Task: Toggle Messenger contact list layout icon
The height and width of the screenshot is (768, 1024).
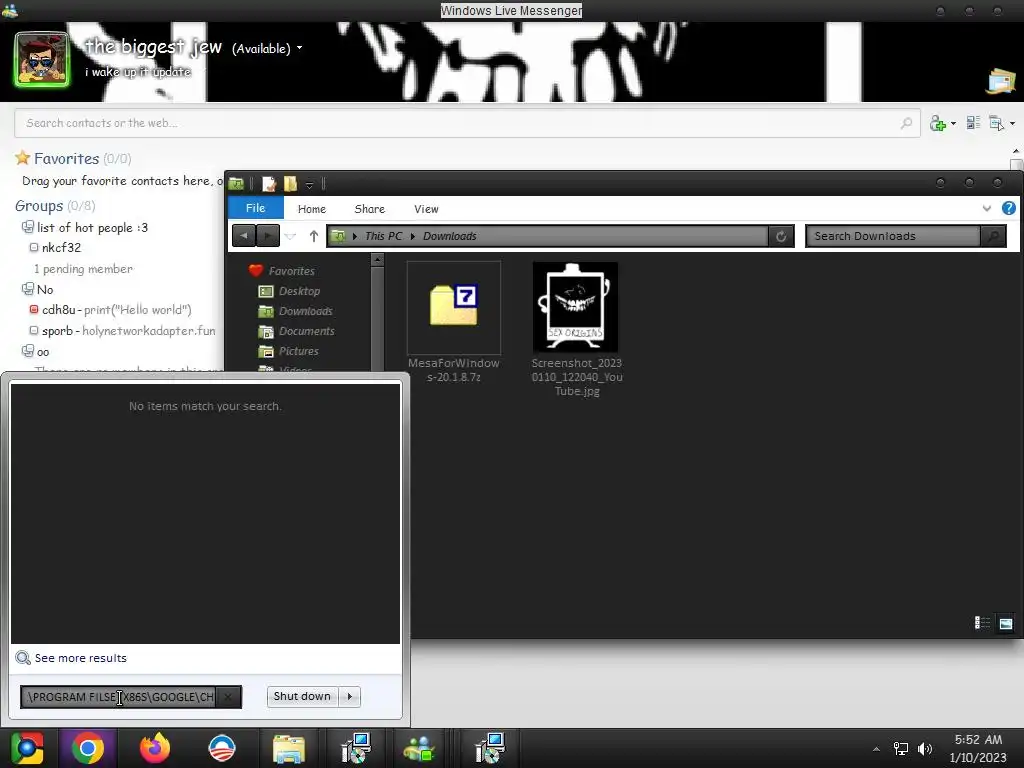Action: (x=973, y=123)
